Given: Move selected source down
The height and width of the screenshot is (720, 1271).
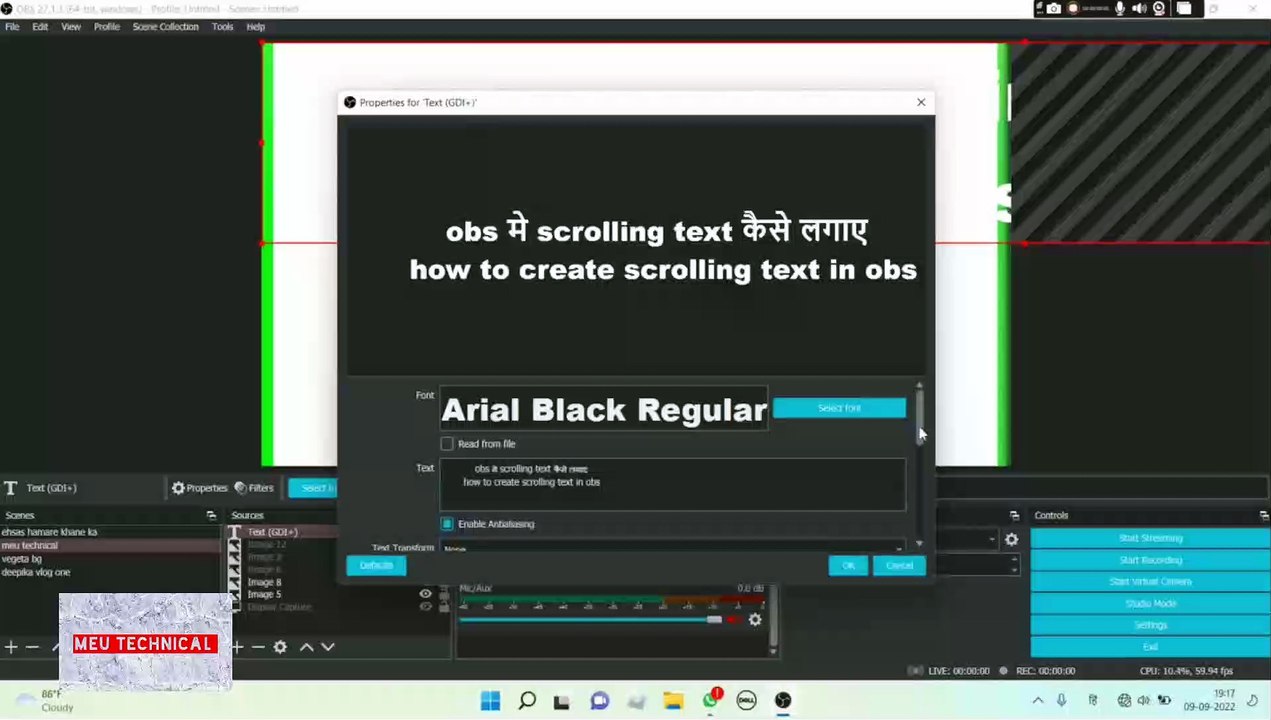Looking at the screenshot, I should point(327,647).
